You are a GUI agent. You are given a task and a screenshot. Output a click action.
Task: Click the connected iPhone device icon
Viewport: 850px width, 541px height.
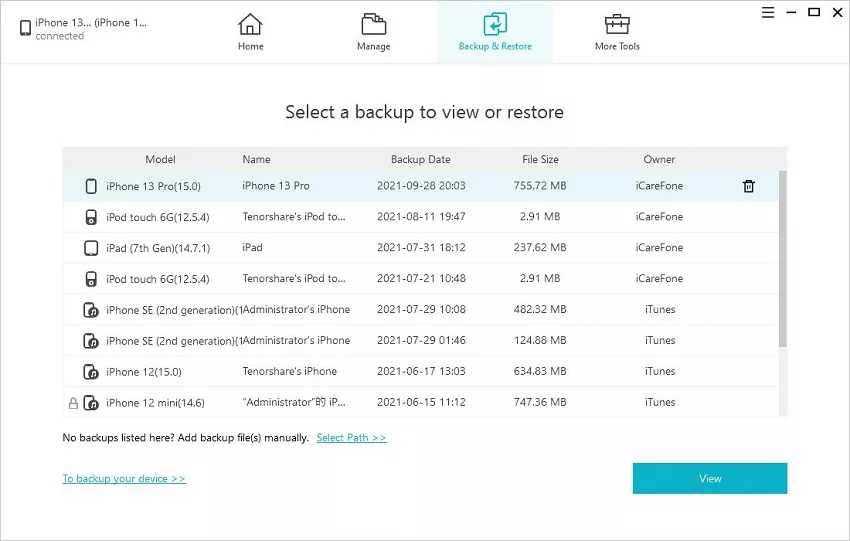coord(24,28)
